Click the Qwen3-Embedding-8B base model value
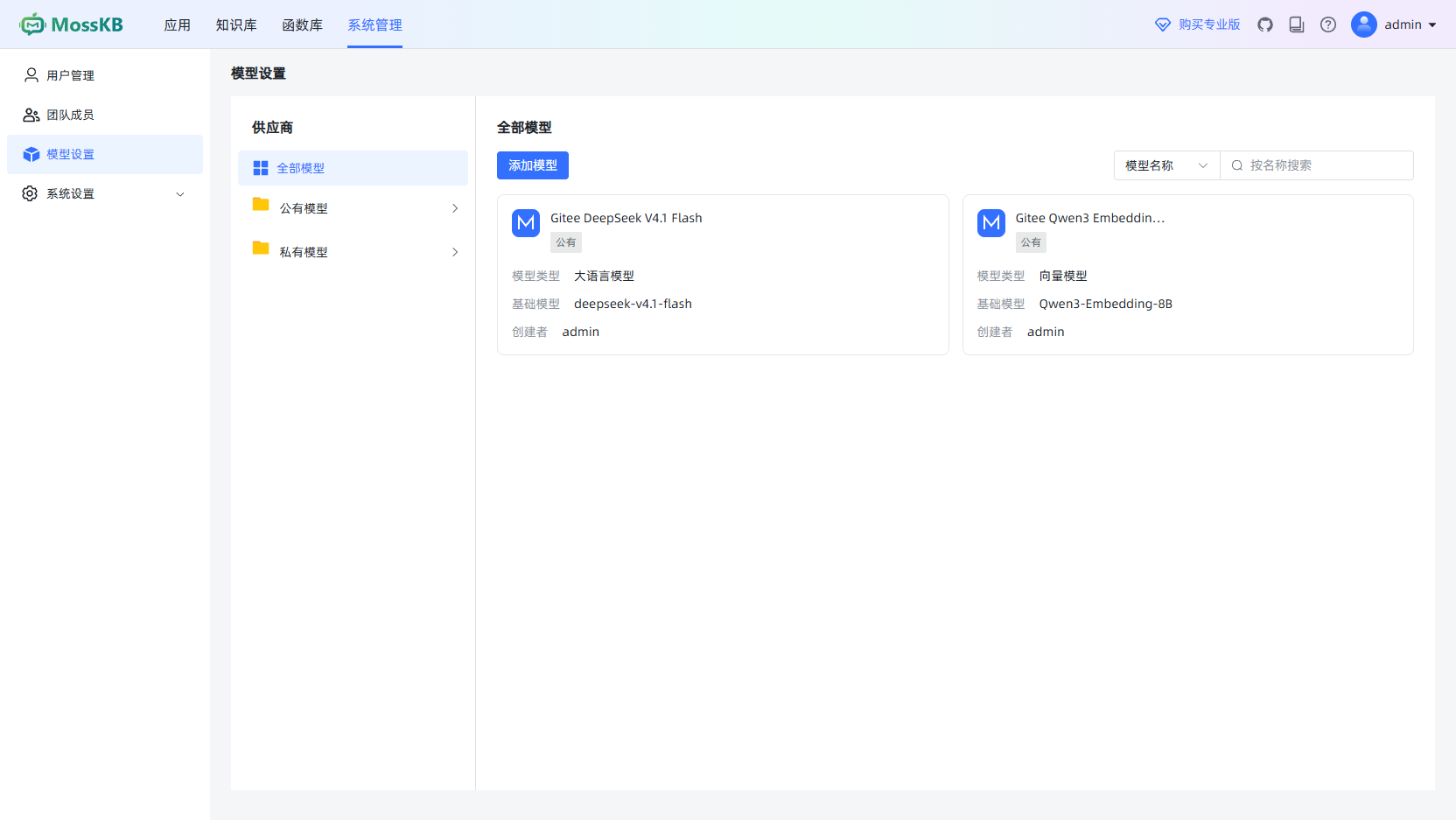The image size is (1456, 820). (x=1106, y=304)
